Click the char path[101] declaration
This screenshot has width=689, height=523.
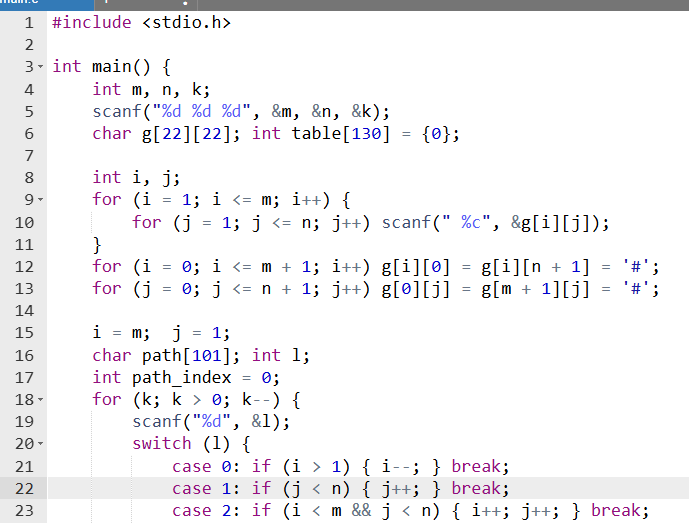166,355
